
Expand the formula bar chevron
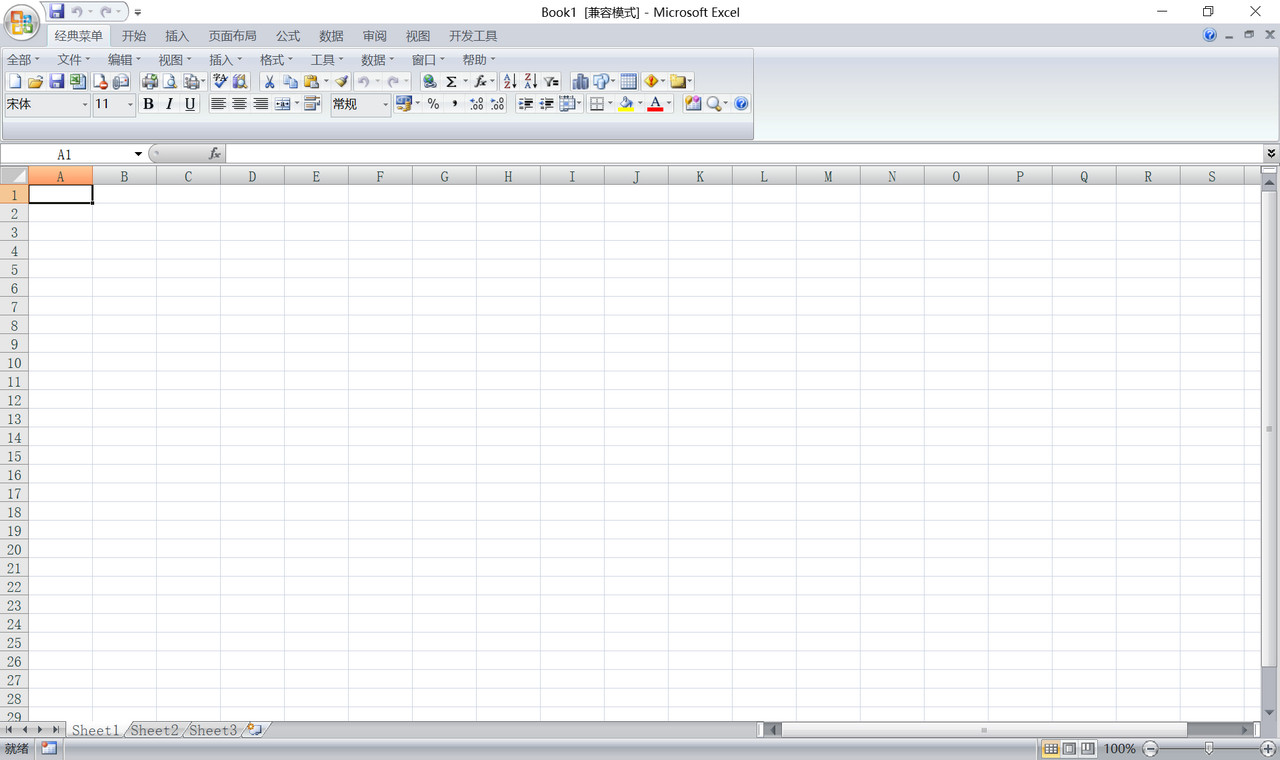tap(1271, 154)
